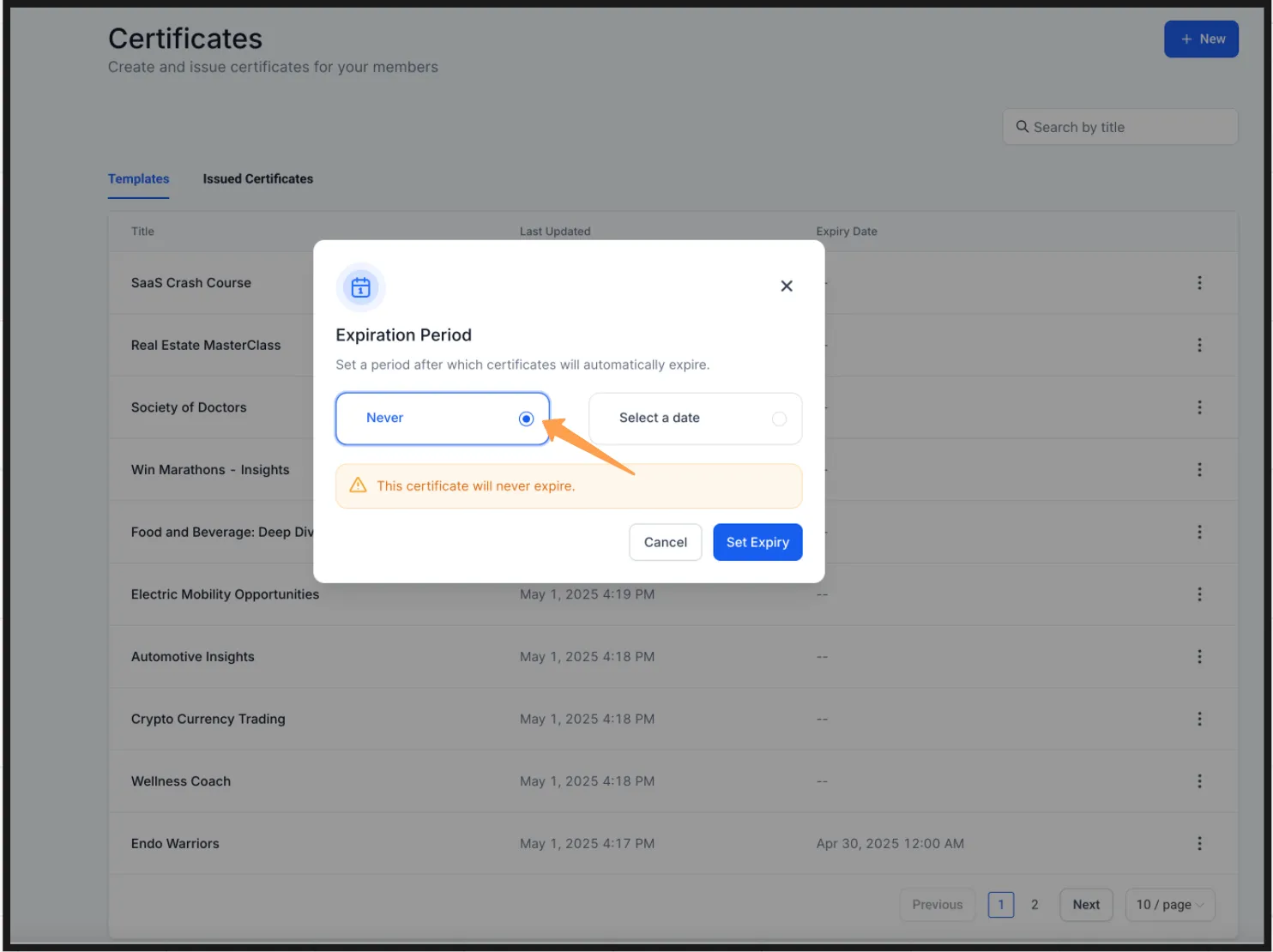Jump to page 2 in pagination

pyautogui.click(x=1035, y=905)
